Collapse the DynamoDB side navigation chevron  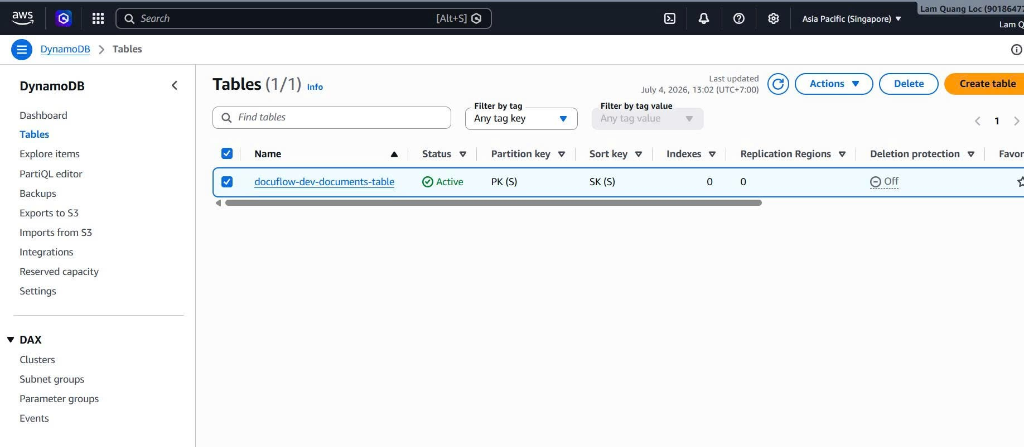click(174, 86)
